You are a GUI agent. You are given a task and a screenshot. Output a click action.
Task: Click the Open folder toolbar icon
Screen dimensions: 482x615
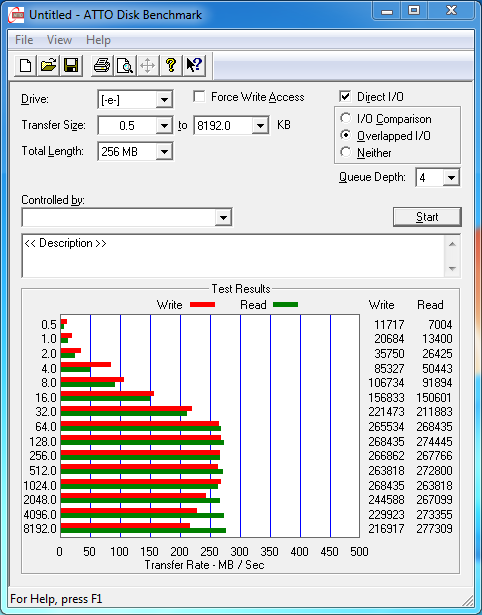pos(48,65)
